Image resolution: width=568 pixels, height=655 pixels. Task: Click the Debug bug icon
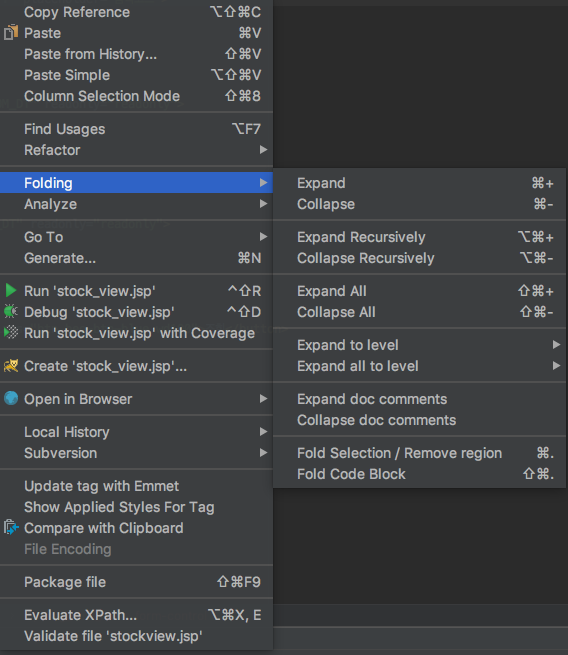tap(11, 312)
